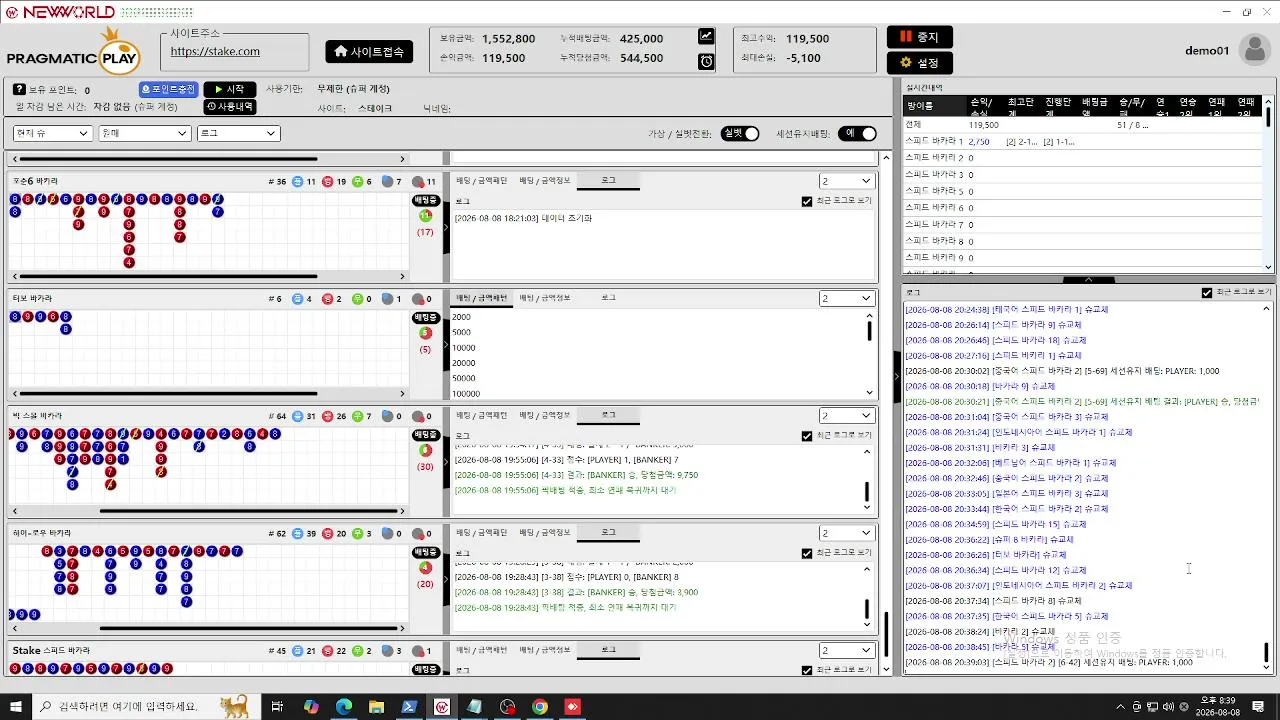Click the blue player count icon in 터보 바카라
The image size is (1280, 720).
(297, 299)
